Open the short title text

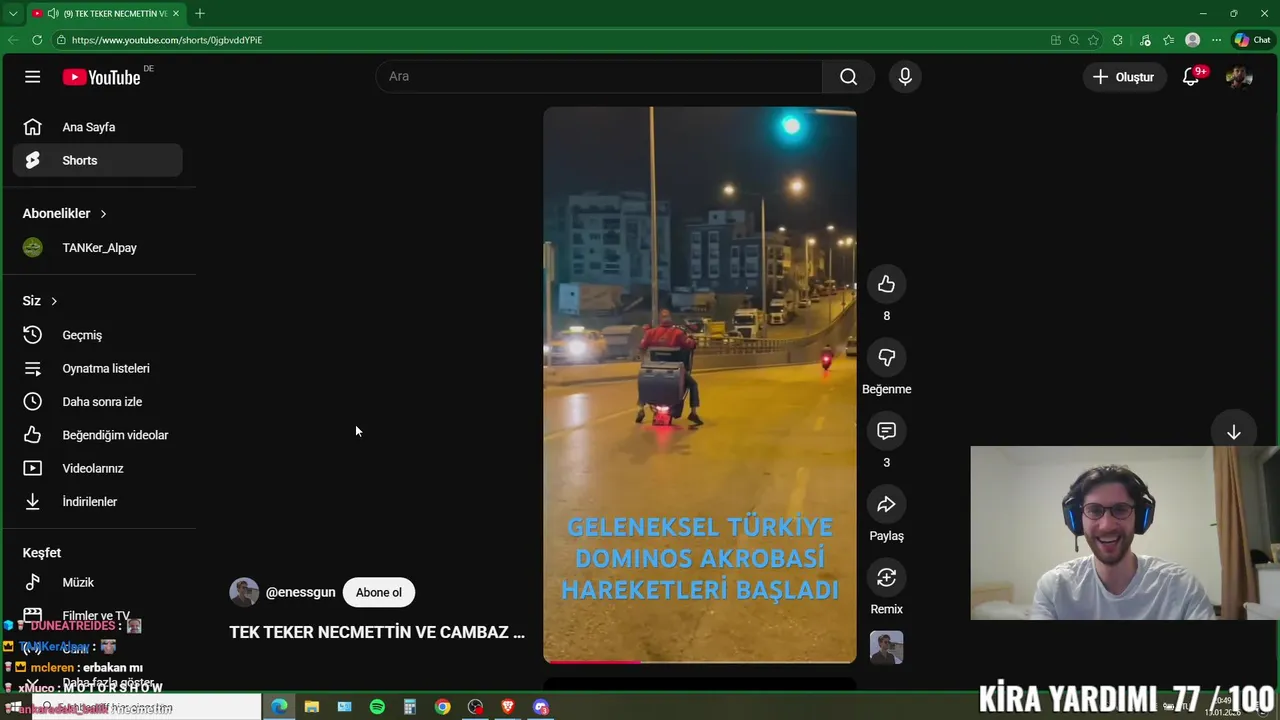[x=377, y=632]
